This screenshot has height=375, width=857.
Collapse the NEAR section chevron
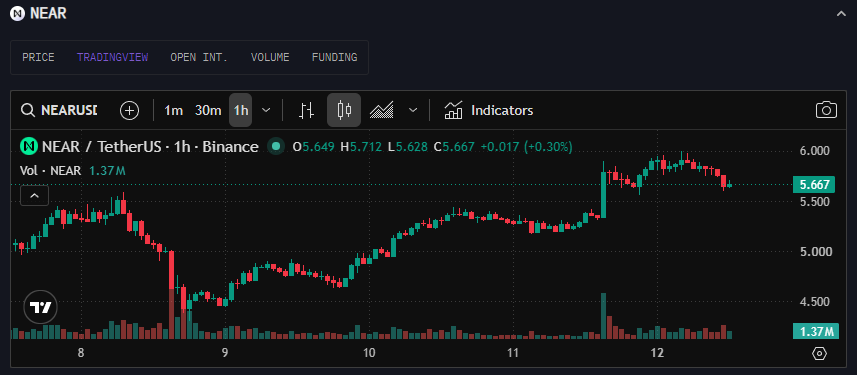click(841, 14)
